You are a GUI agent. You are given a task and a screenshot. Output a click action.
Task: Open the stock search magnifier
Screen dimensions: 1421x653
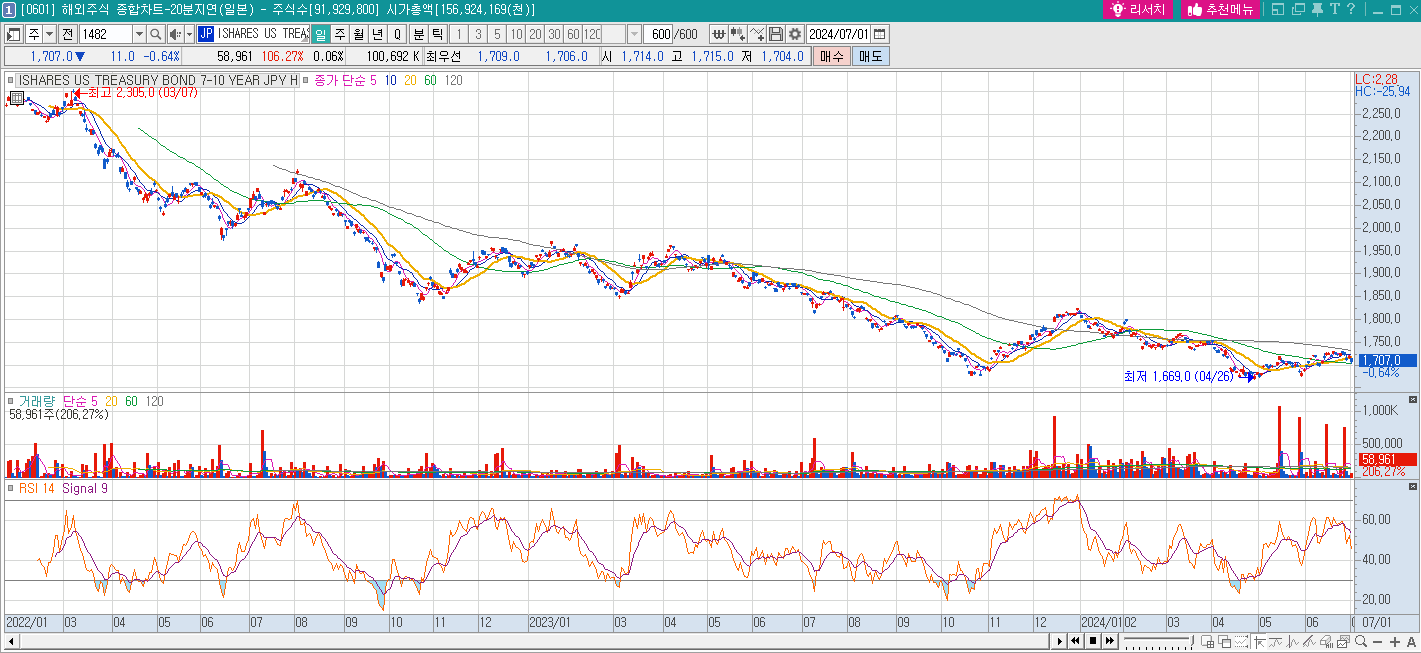tap(155, 34)
